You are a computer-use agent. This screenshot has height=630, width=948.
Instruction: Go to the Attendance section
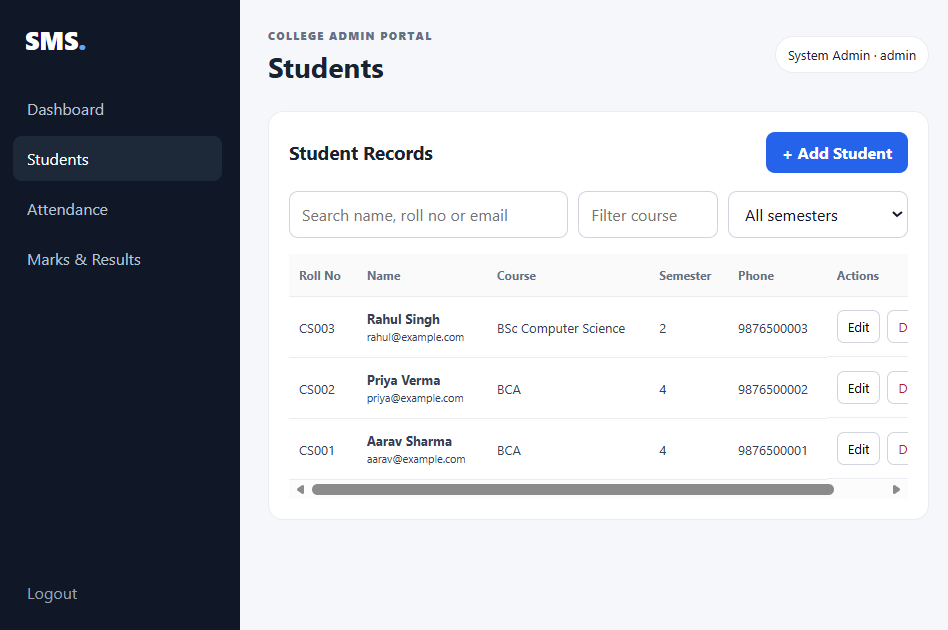117,209
